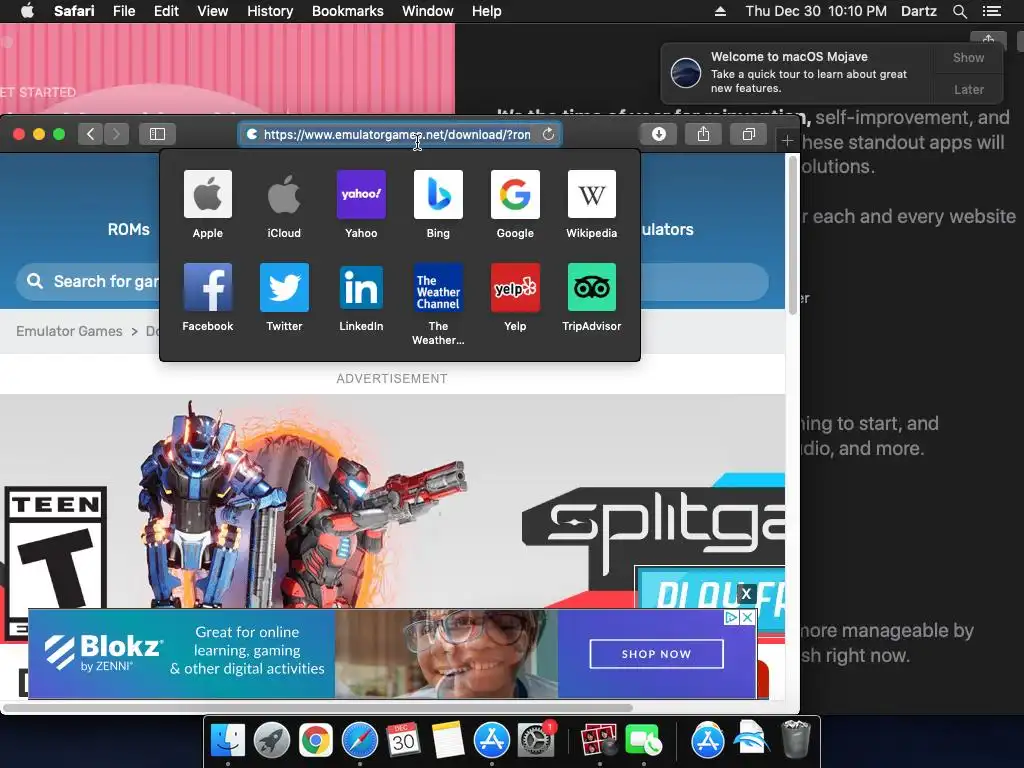Open Finder from the Dock
This screenshot has width=1024, height=768.
tap(227, 741)
